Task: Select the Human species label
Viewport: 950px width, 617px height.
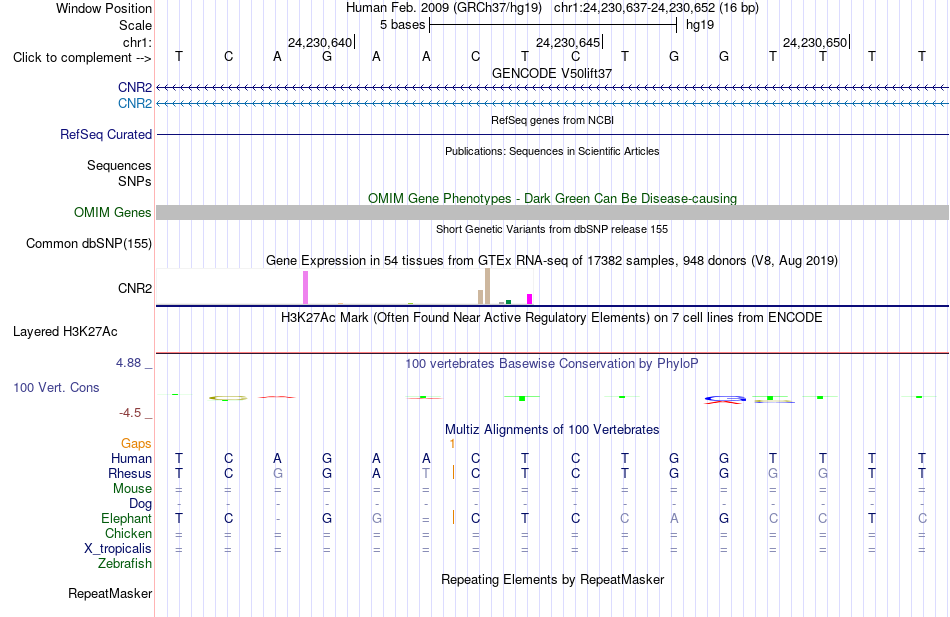Action: click(131, 458)
